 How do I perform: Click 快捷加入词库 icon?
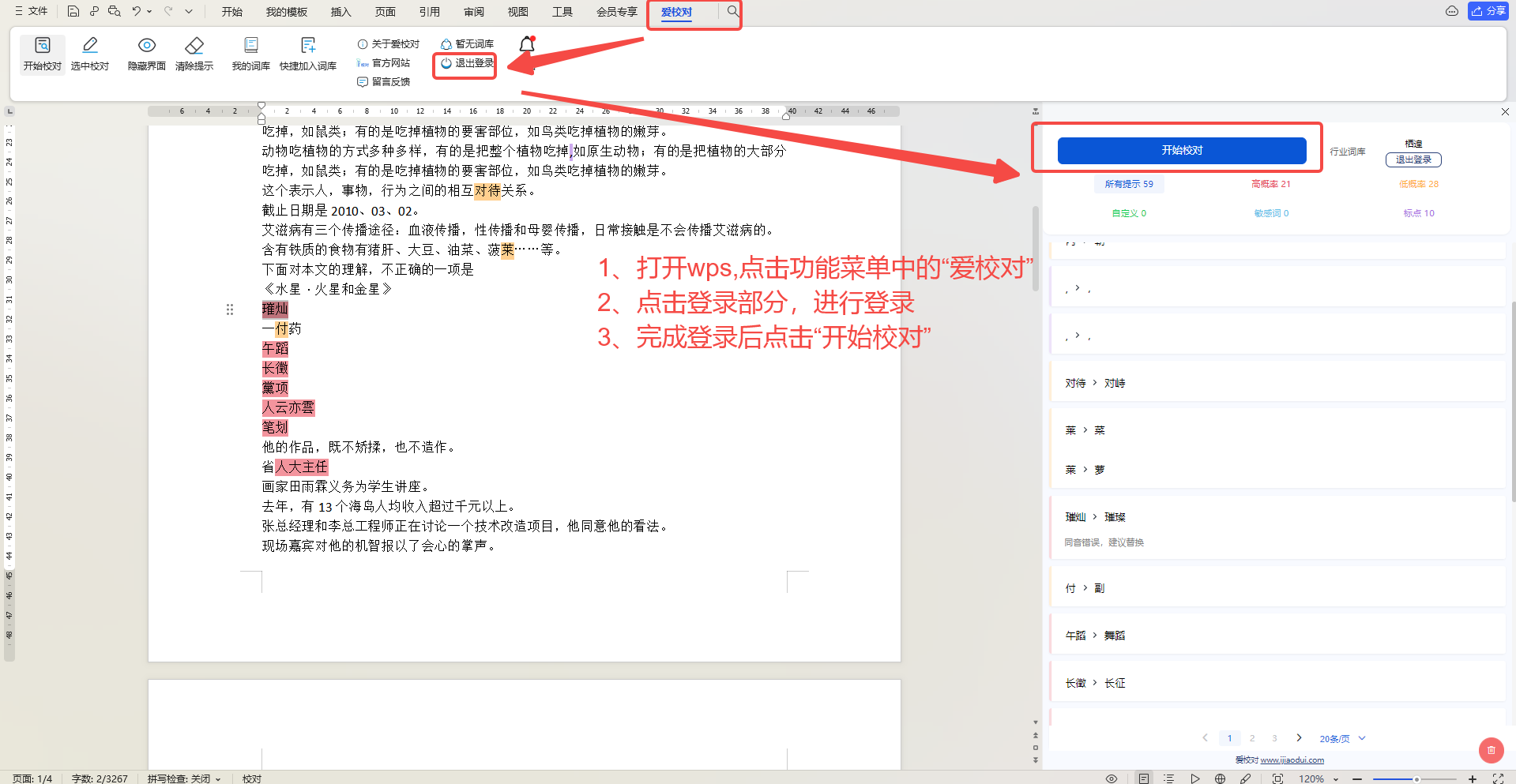tap(308, 54)
